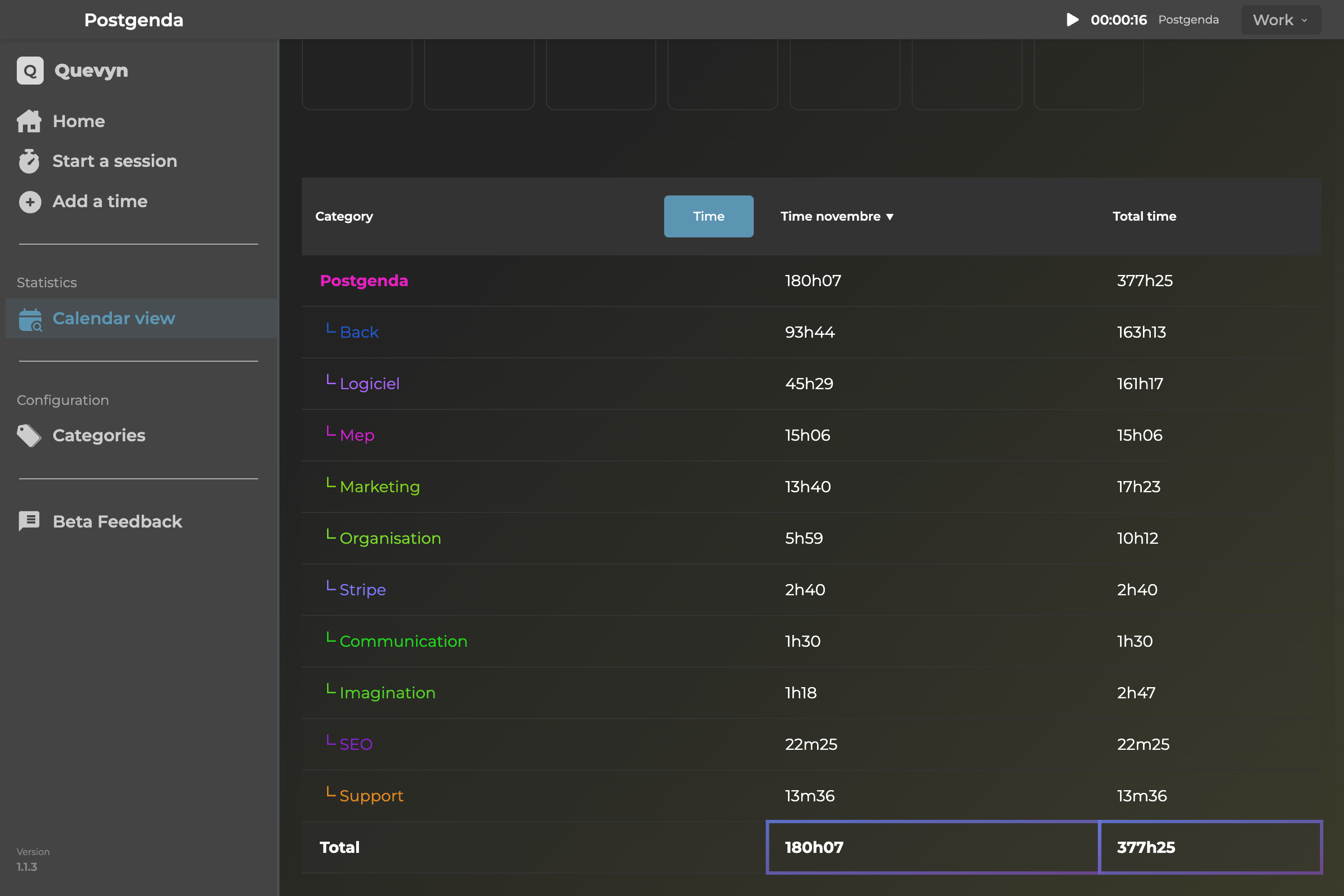Click the 45h29 value in the Logiciel row
This screenshot has width=1344, height=896.
[809, 384]
